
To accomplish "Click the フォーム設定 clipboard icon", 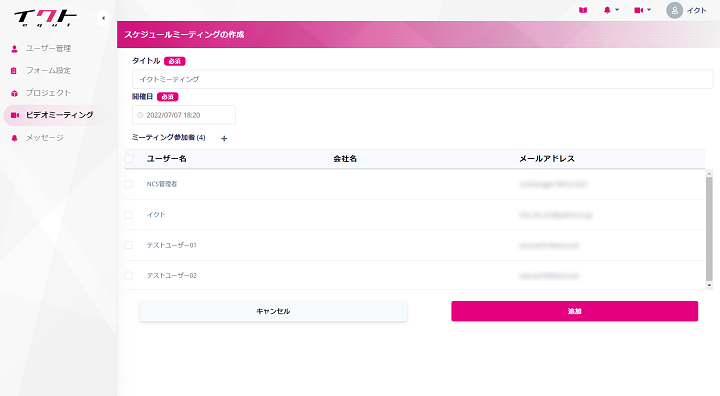I will coord(14,71).
